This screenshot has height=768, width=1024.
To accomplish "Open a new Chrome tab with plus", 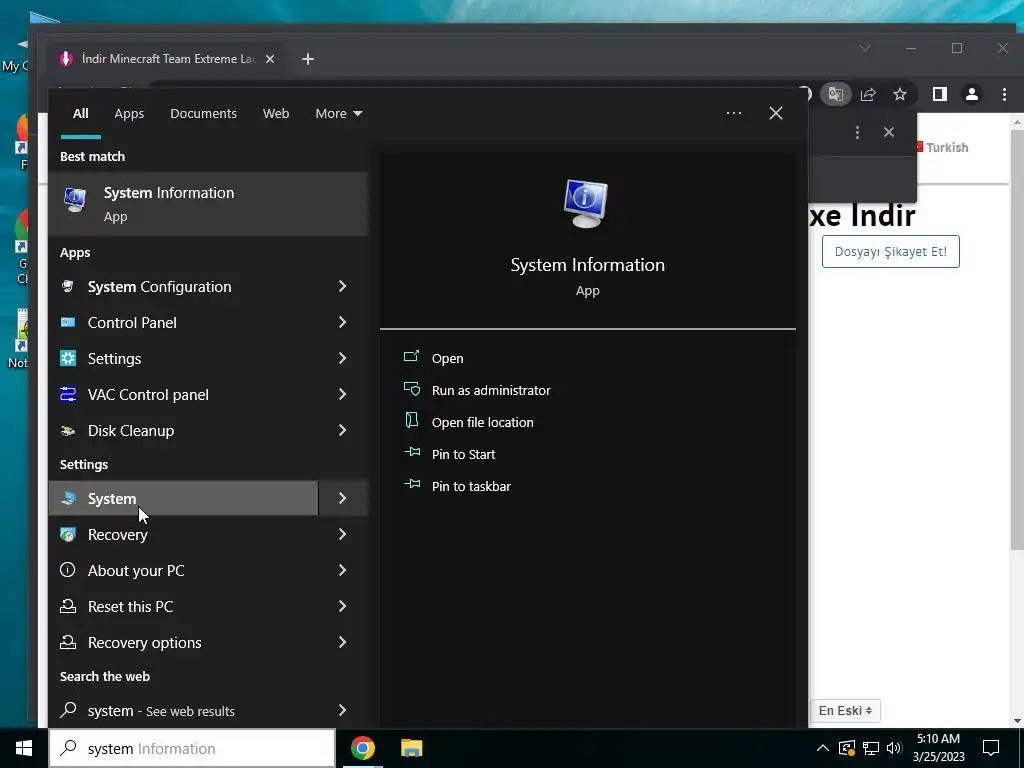I will 308,59.
